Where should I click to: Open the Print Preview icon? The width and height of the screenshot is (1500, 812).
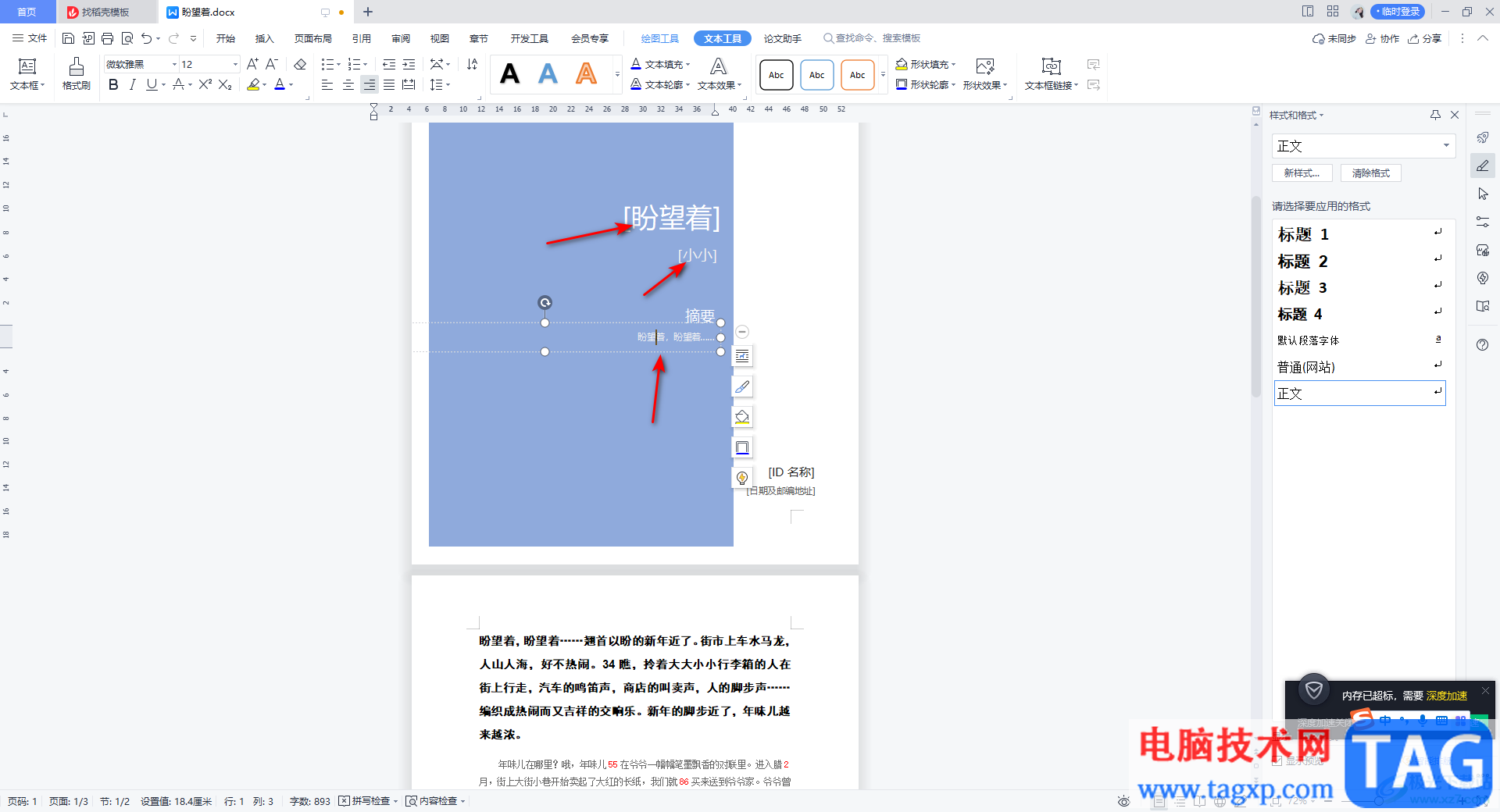pos(127,38)
